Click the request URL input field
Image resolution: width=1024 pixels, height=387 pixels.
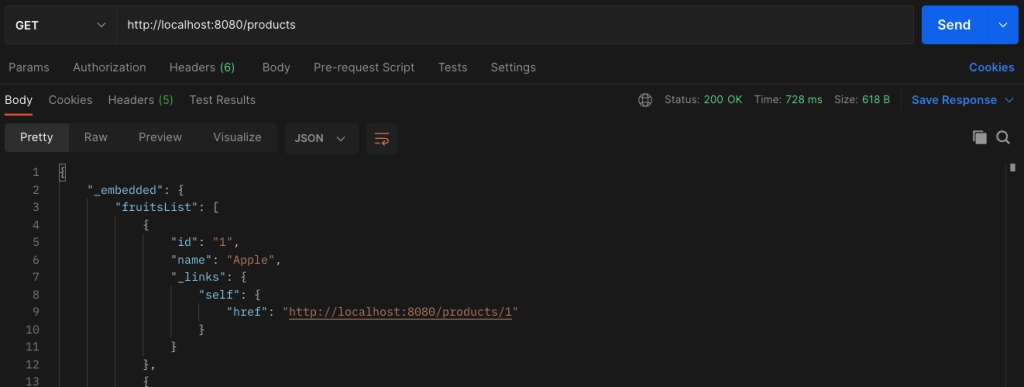515,25
